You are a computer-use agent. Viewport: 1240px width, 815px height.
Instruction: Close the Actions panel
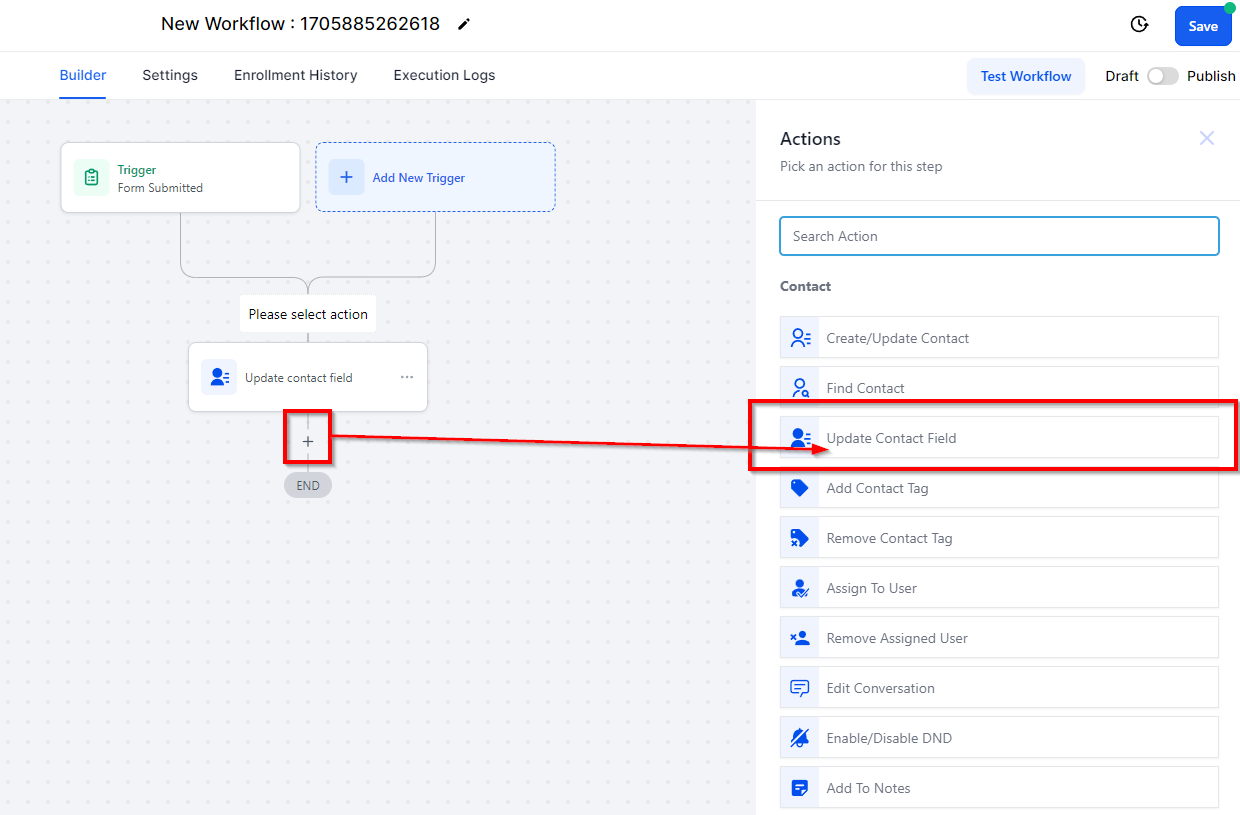pos(1207,138)
